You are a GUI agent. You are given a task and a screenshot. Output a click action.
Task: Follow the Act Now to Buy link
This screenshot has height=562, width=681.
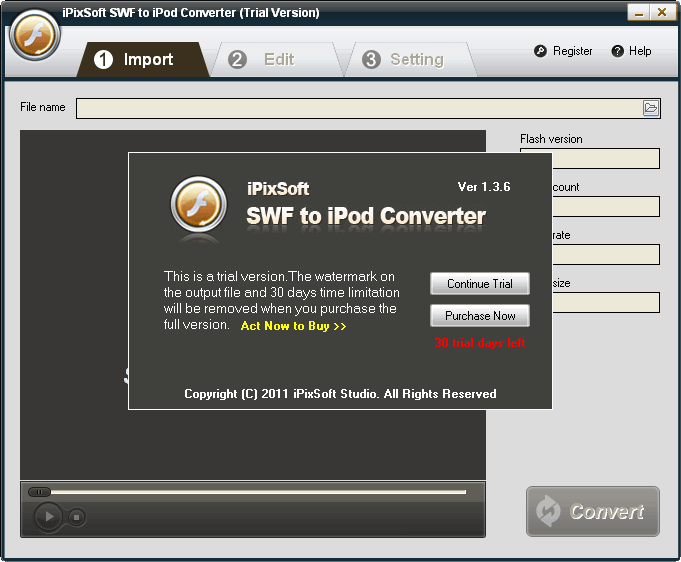[x=294, y=326]
